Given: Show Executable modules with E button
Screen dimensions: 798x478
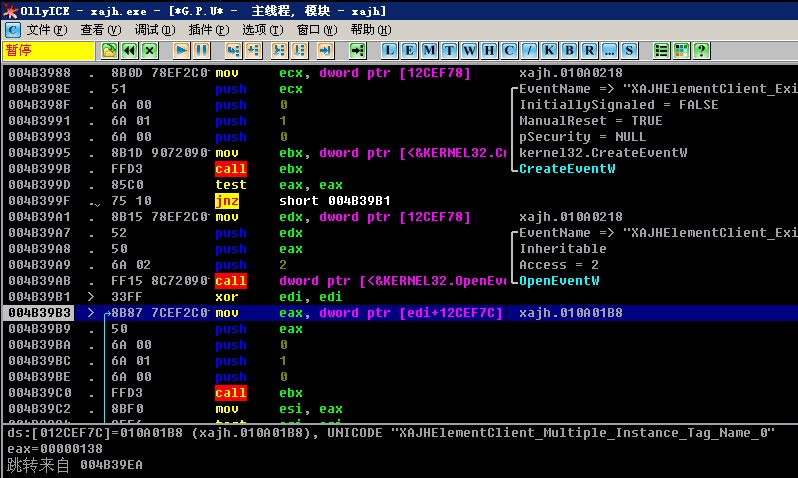Looking at the screenshot, I should pyautogui.click(x=410, y=50).
